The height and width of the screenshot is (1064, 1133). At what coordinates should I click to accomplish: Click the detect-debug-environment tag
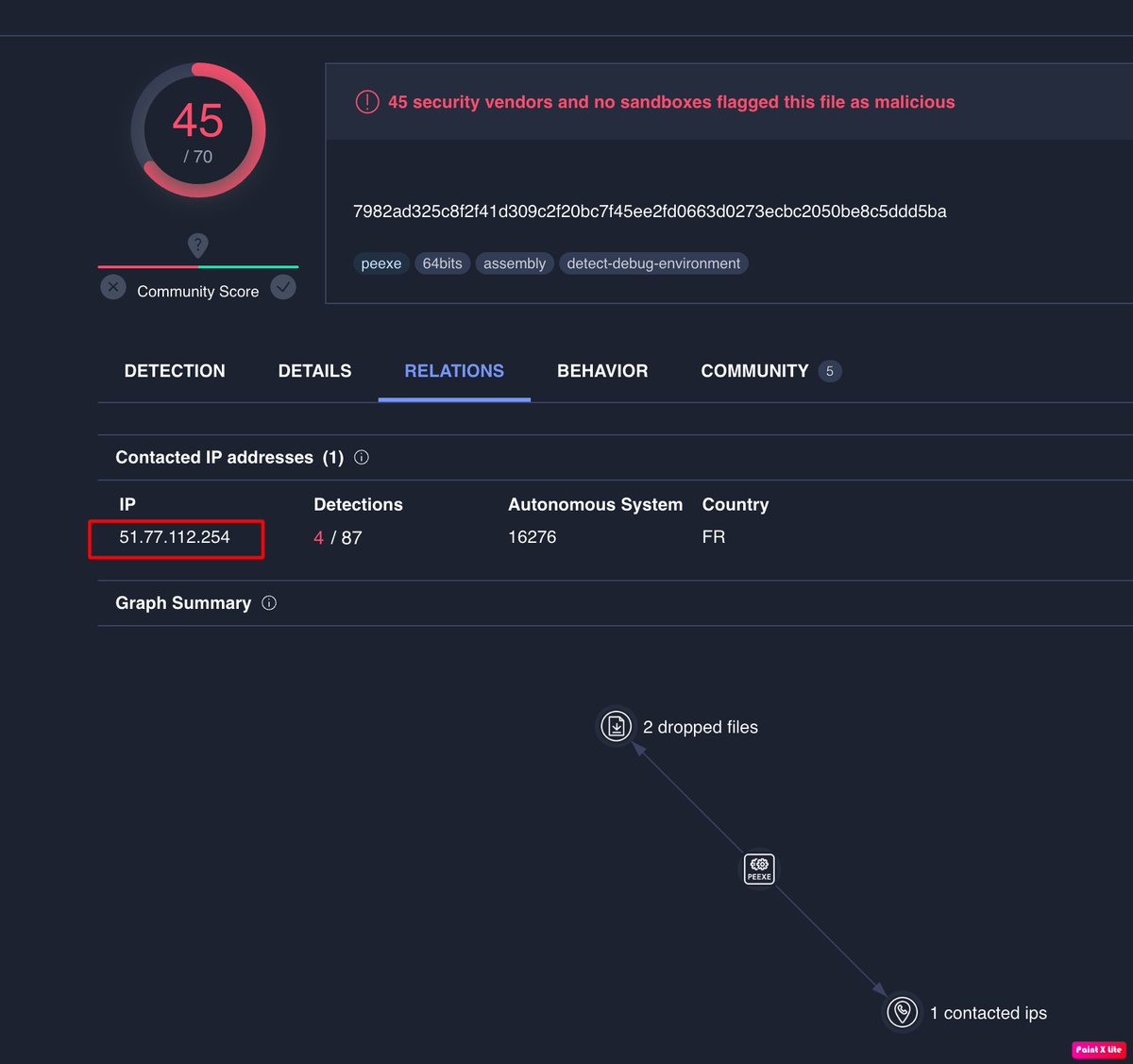tap(653, 263)
